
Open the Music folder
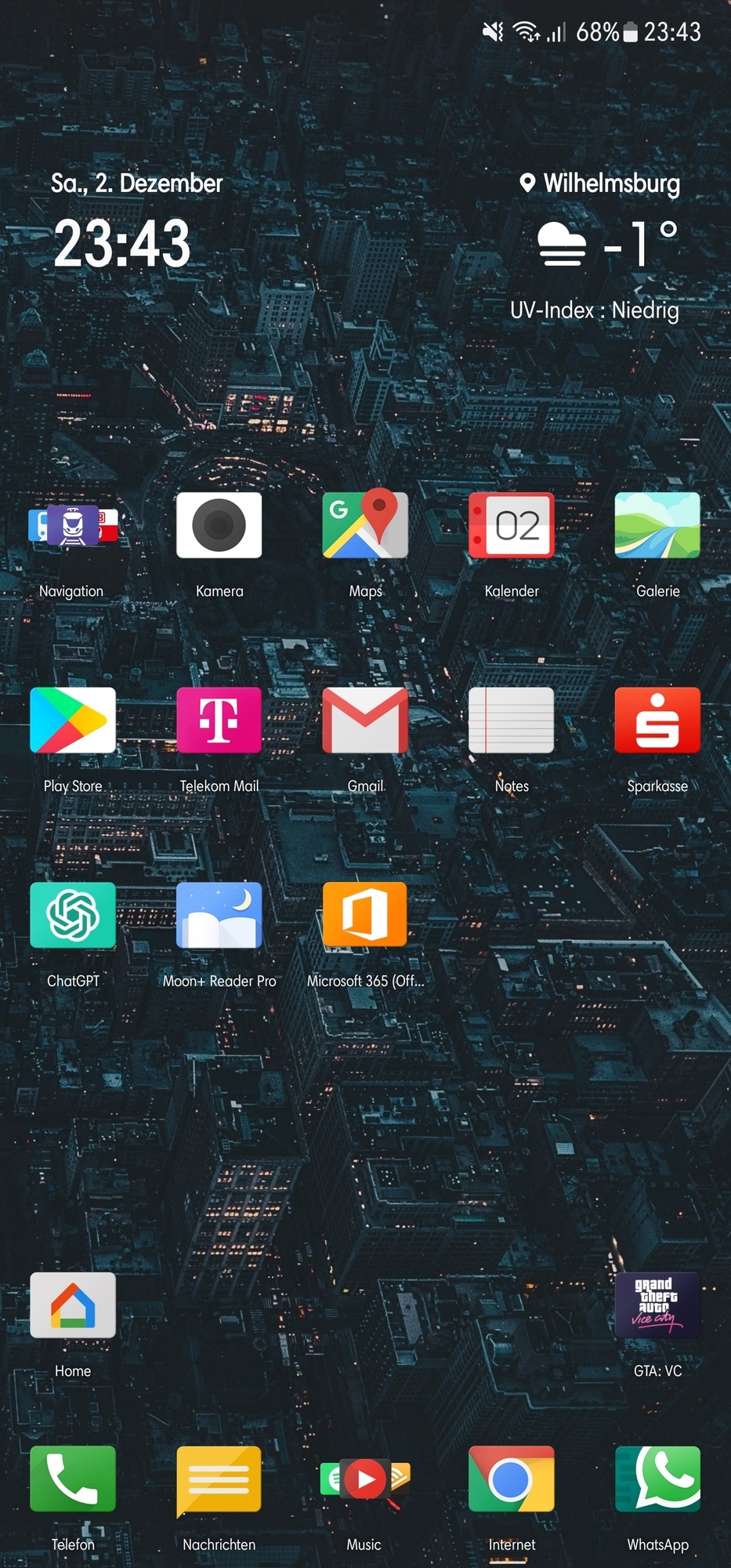pos(365,1480)
